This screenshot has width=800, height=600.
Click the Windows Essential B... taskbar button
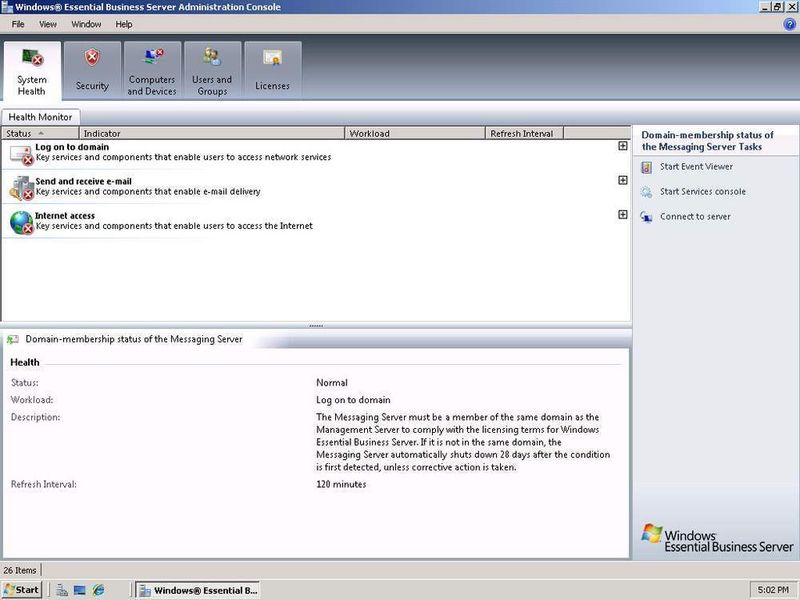(197, 590)
